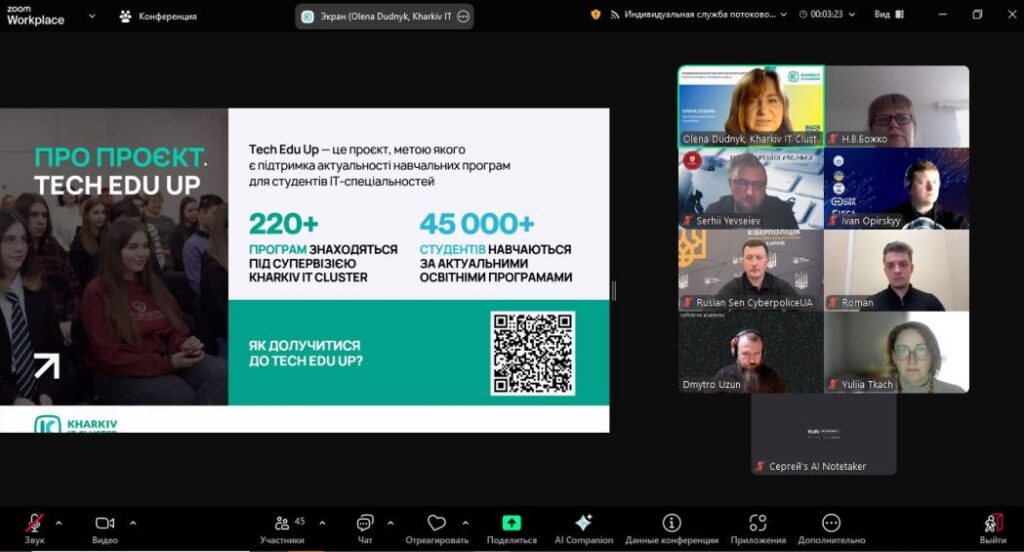Select Сергей's AI Notetaker tile
Image resolution: width=1024 pixels, height=552 pixels.
[824, 434]
